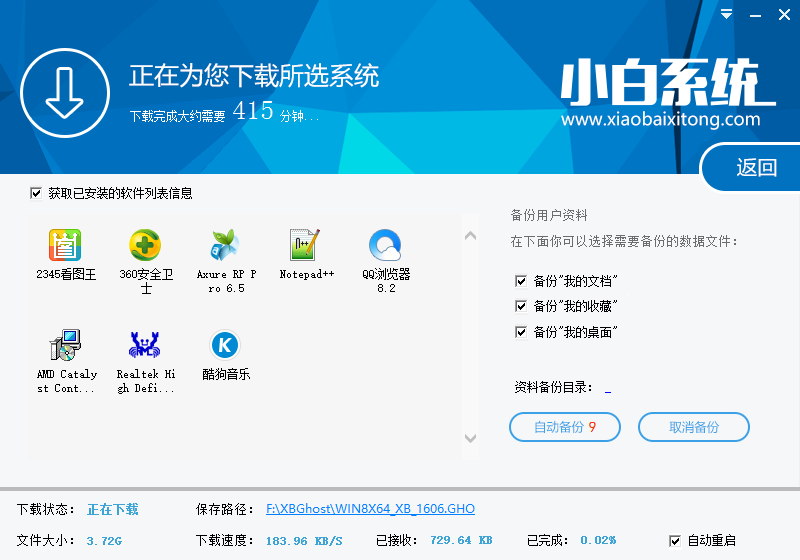Uncheck 备份"我的文档" option
This screenshot has height=560, width=800.
click(521, 281)
